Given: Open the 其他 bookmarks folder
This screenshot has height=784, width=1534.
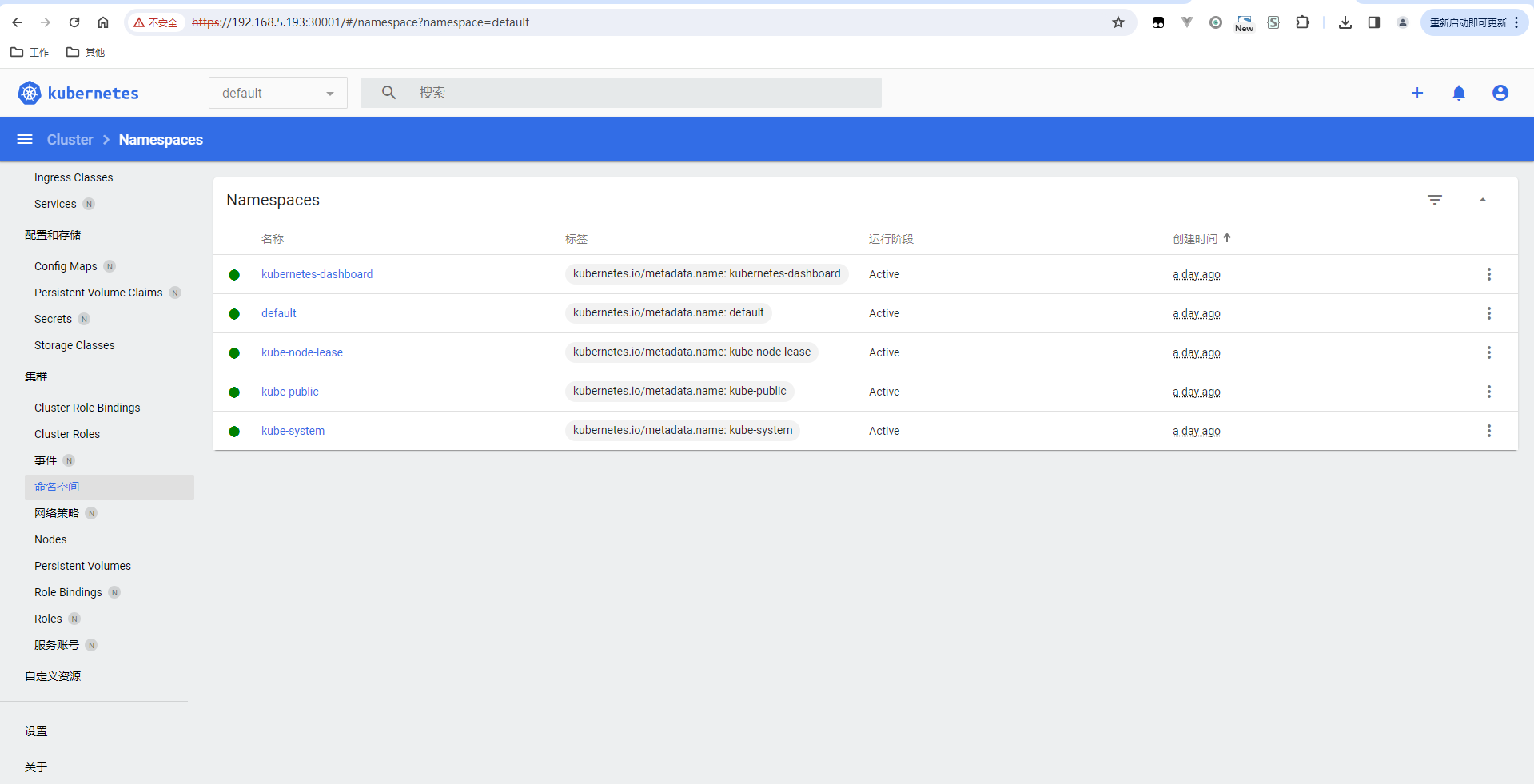Looking at the screenshot, I should [x=86, y=52].
